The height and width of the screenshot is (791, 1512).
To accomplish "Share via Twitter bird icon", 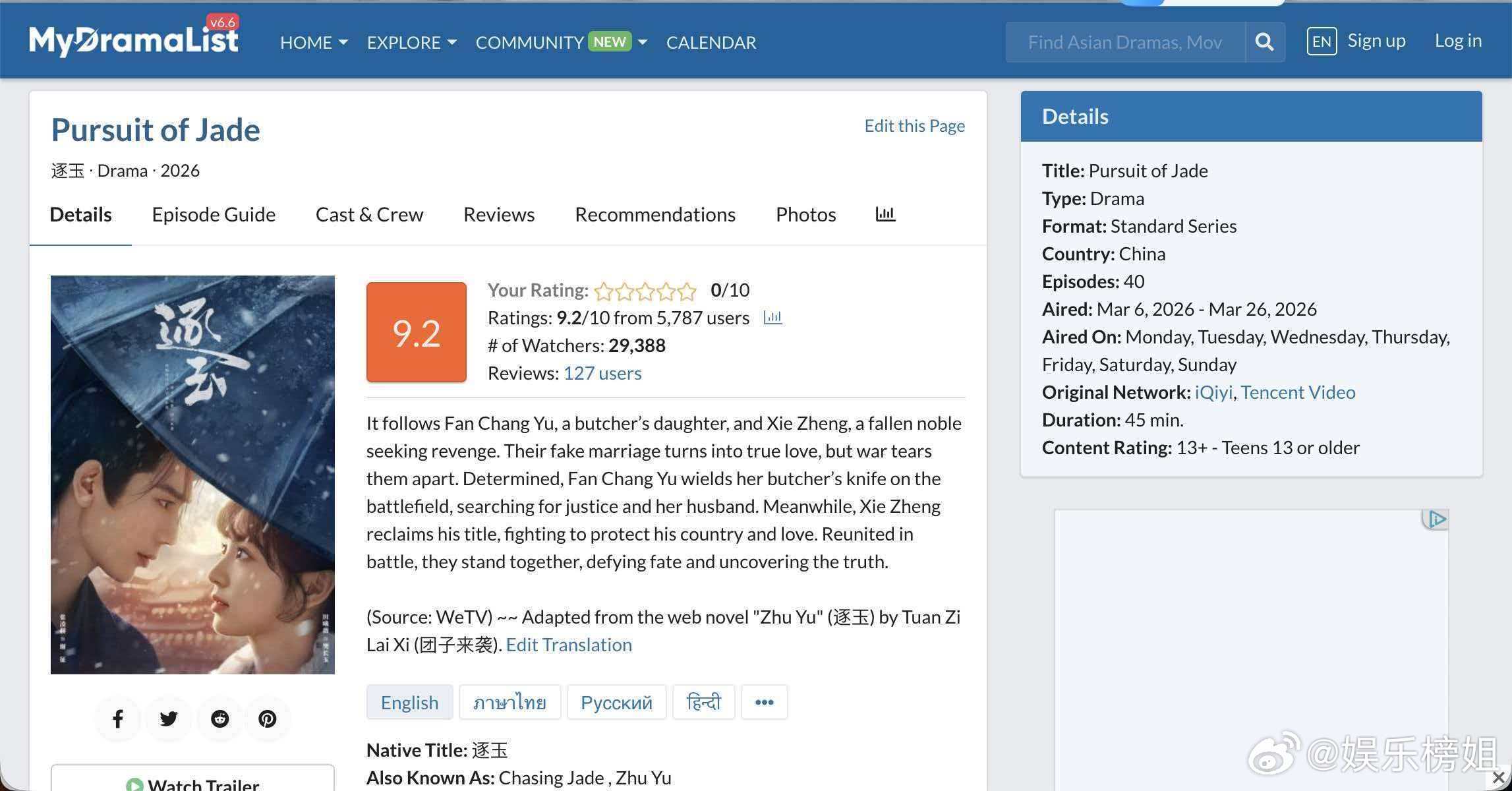I will coord(169,718).
